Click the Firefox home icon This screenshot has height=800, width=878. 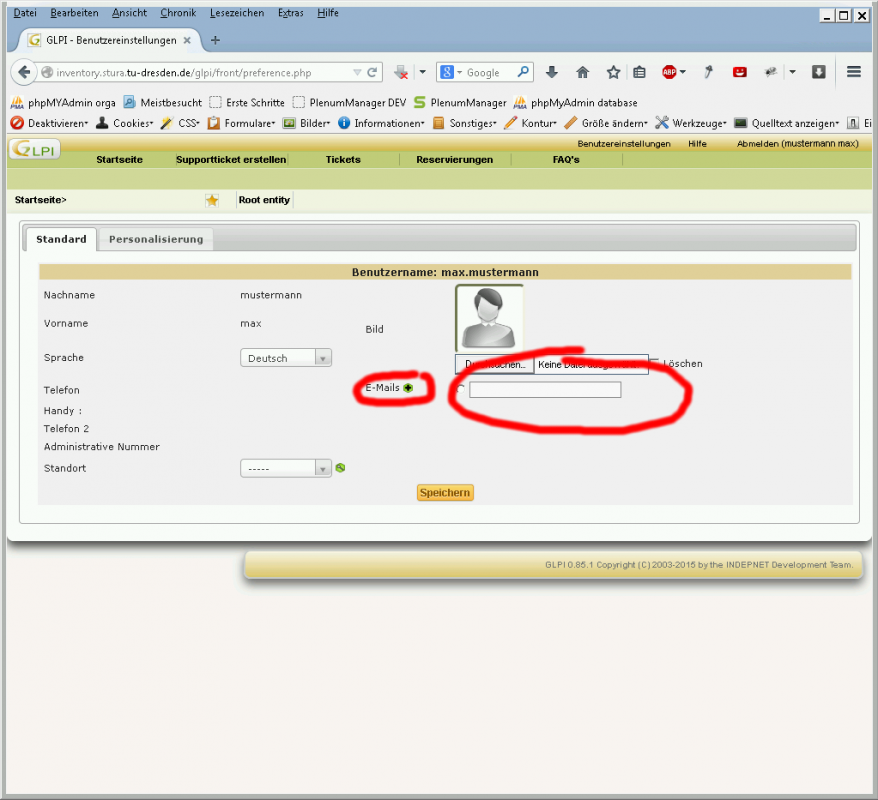[x=583, y=72]
